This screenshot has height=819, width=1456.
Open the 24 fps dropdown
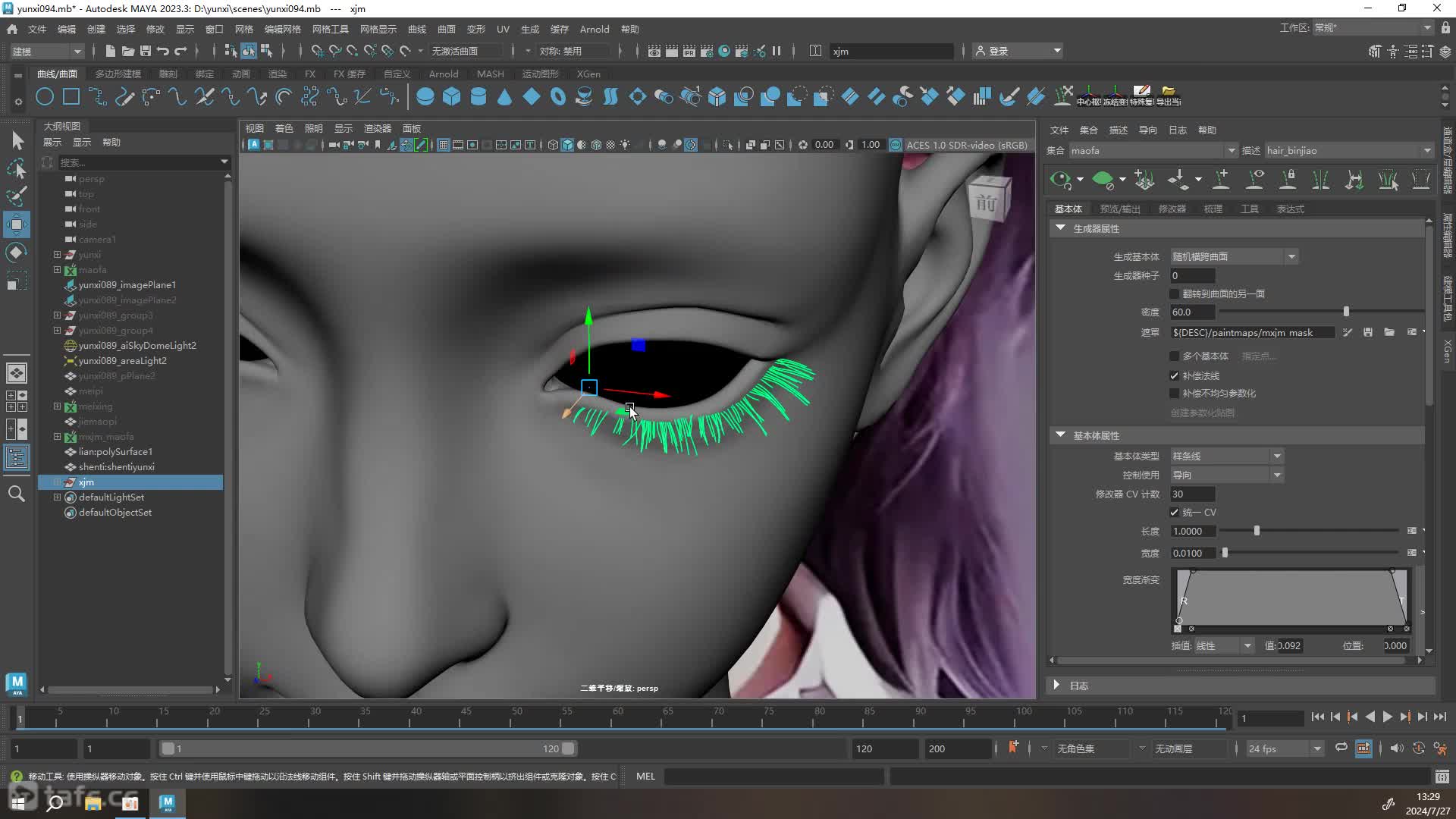pyautogui.click(x=1285, y=748)
